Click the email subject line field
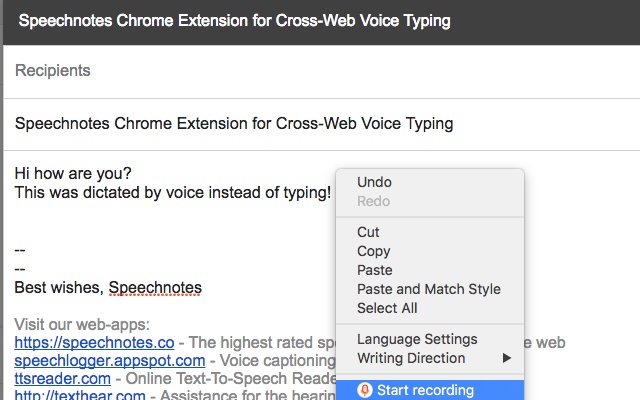The image size is (640, 400). pos(322,124)
